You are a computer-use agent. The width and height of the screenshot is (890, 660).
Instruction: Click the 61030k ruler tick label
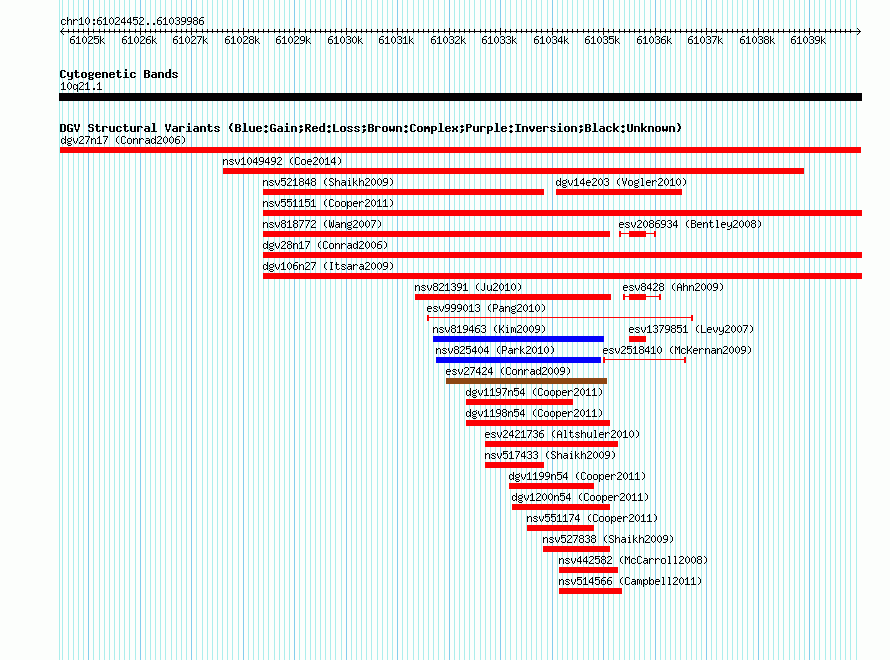345,40
